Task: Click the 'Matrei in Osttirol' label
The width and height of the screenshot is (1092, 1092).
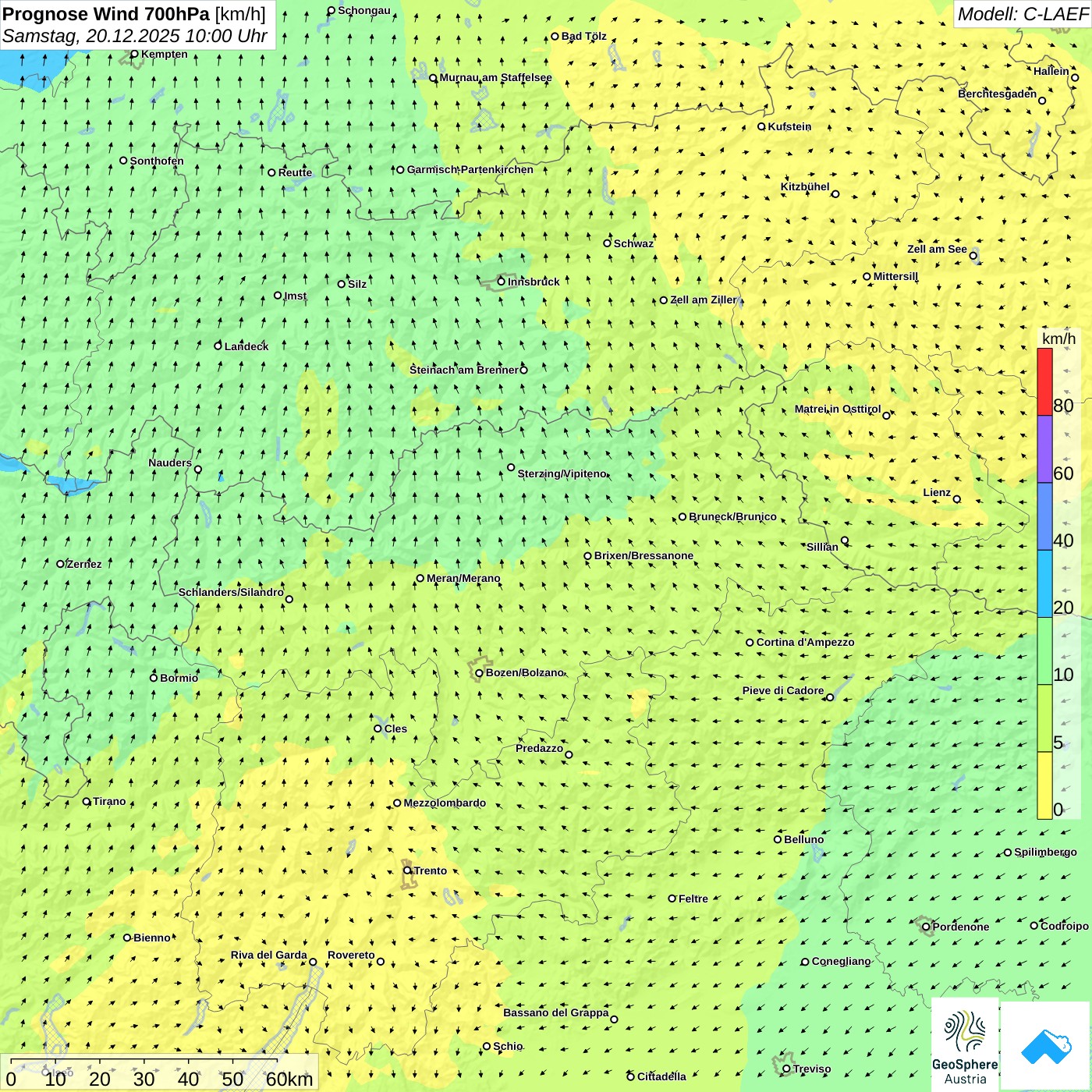Action: coord(838,409)
